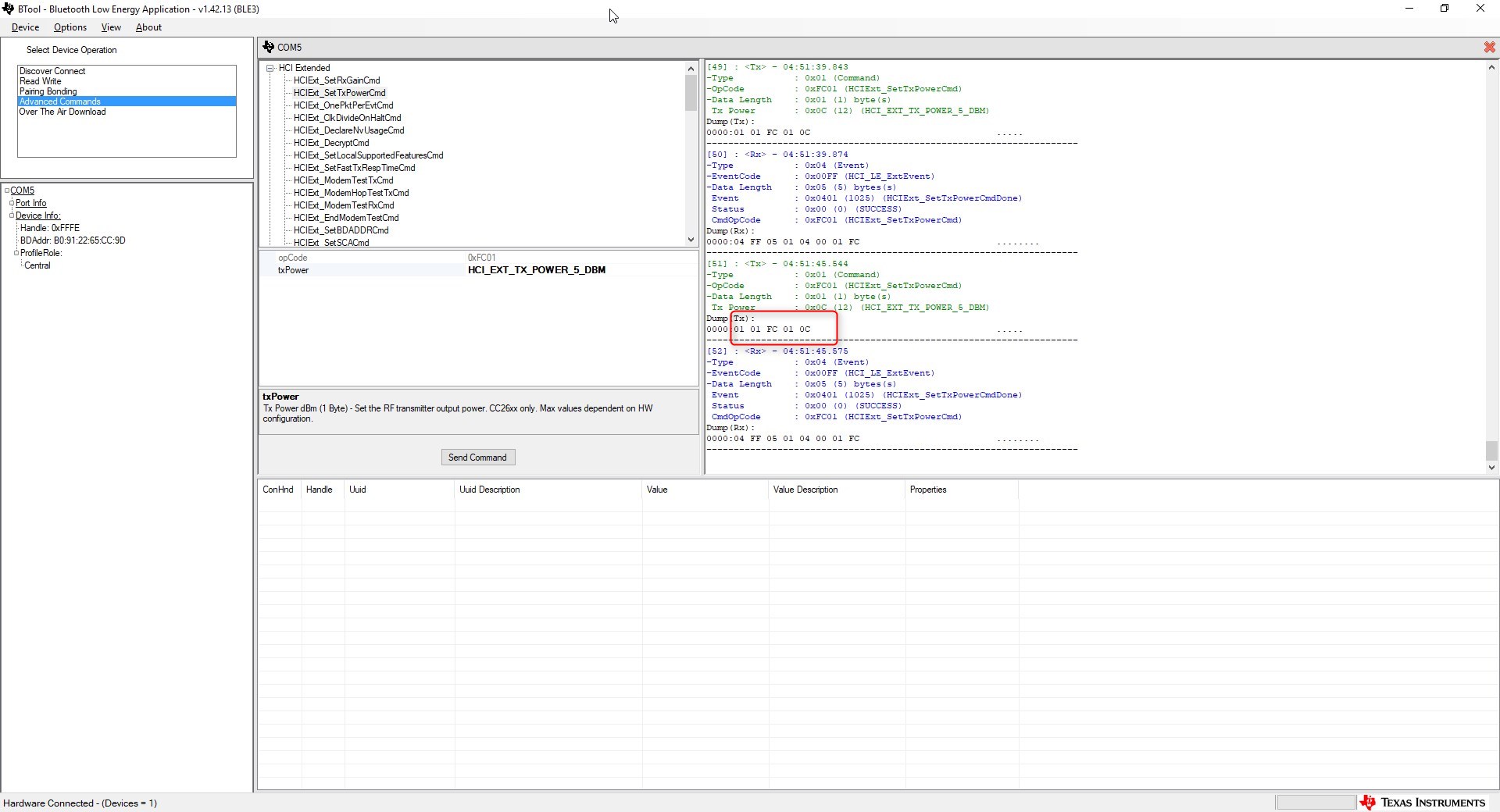This screenshot has width=1500, height=812.
Task: Select HCIExt_DecryptCmd command
Action: [331, 143]
